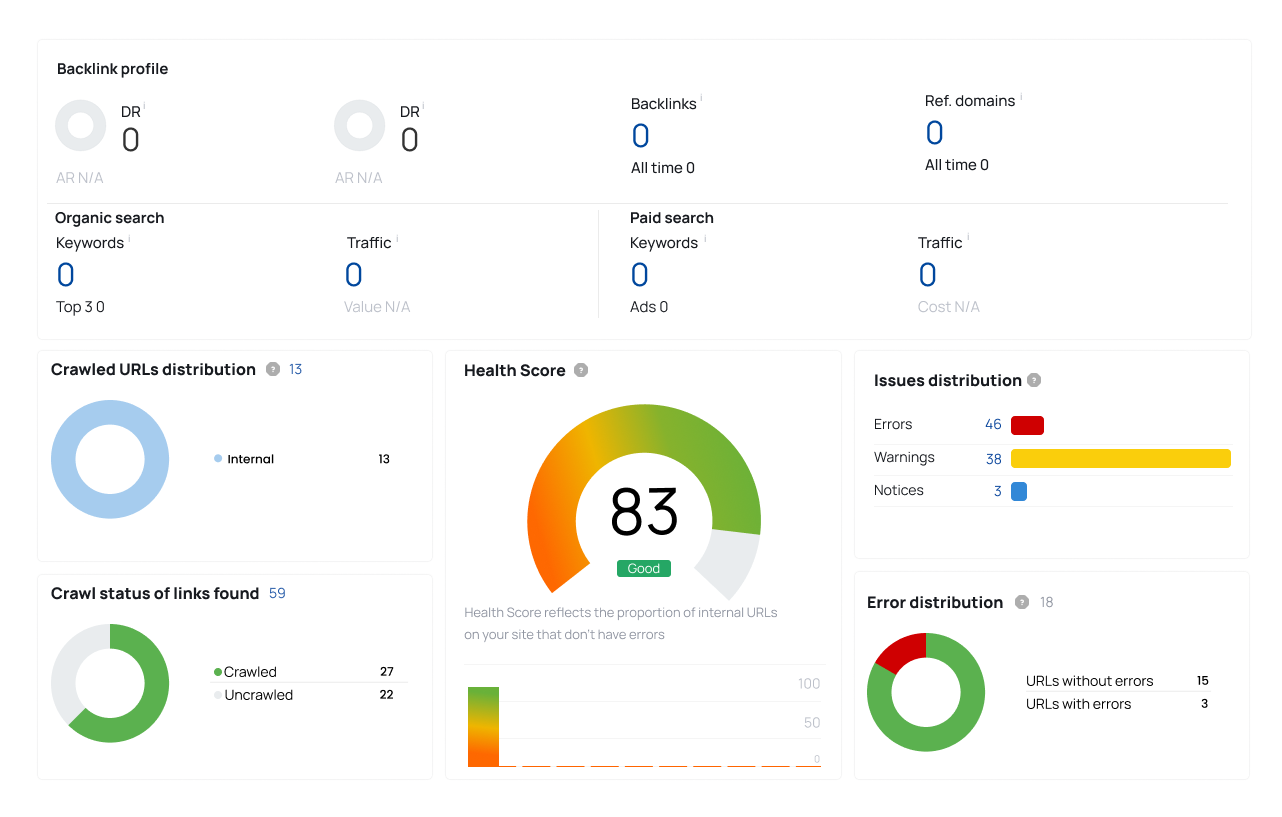The image size is (1282, 817).
Task: Click the red Errors bar
Action: (x=1027, y=425)
